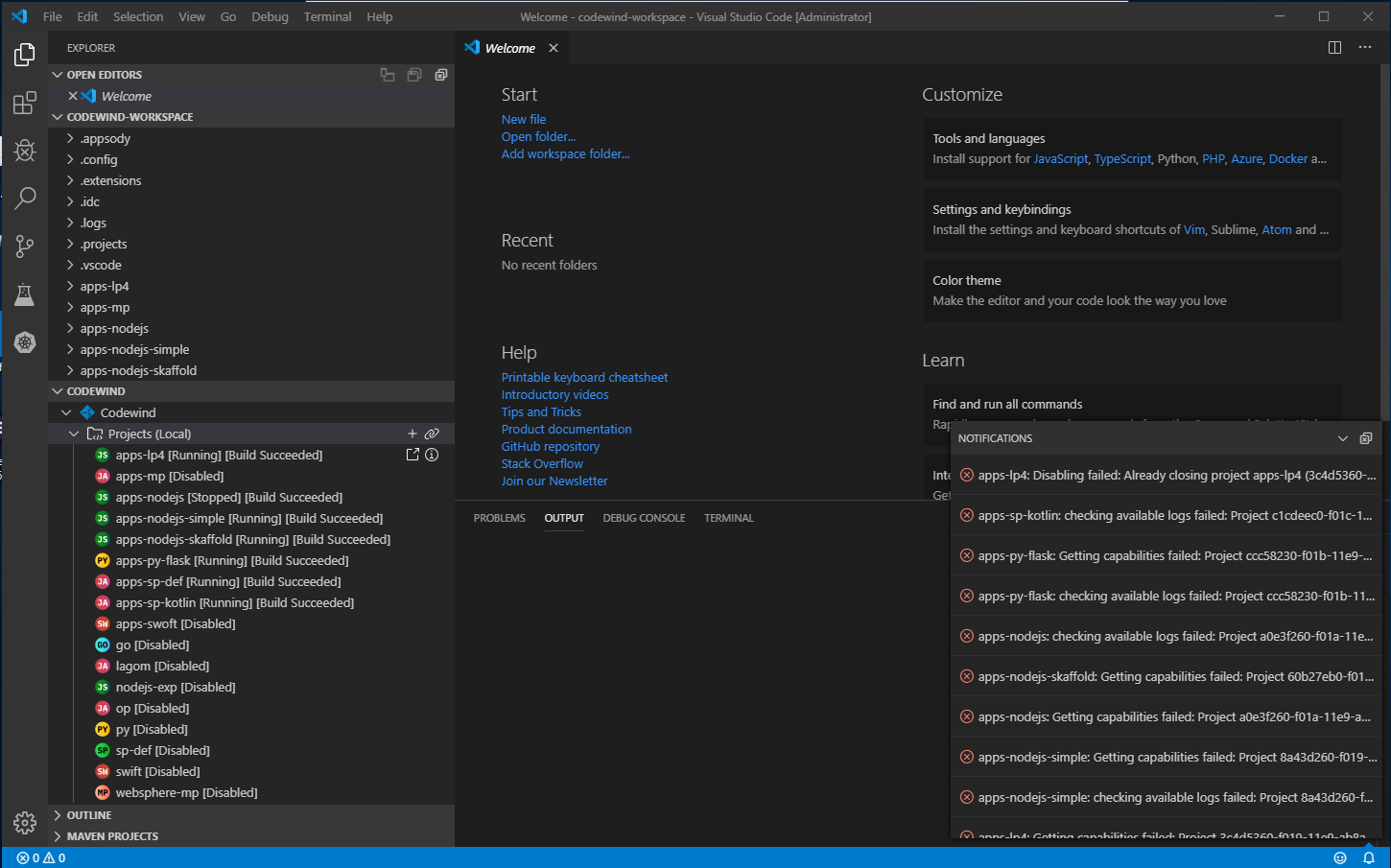
Task: Split the editor from the editor toolbar
Action: pyautogui.click(x=1333, y=47)
